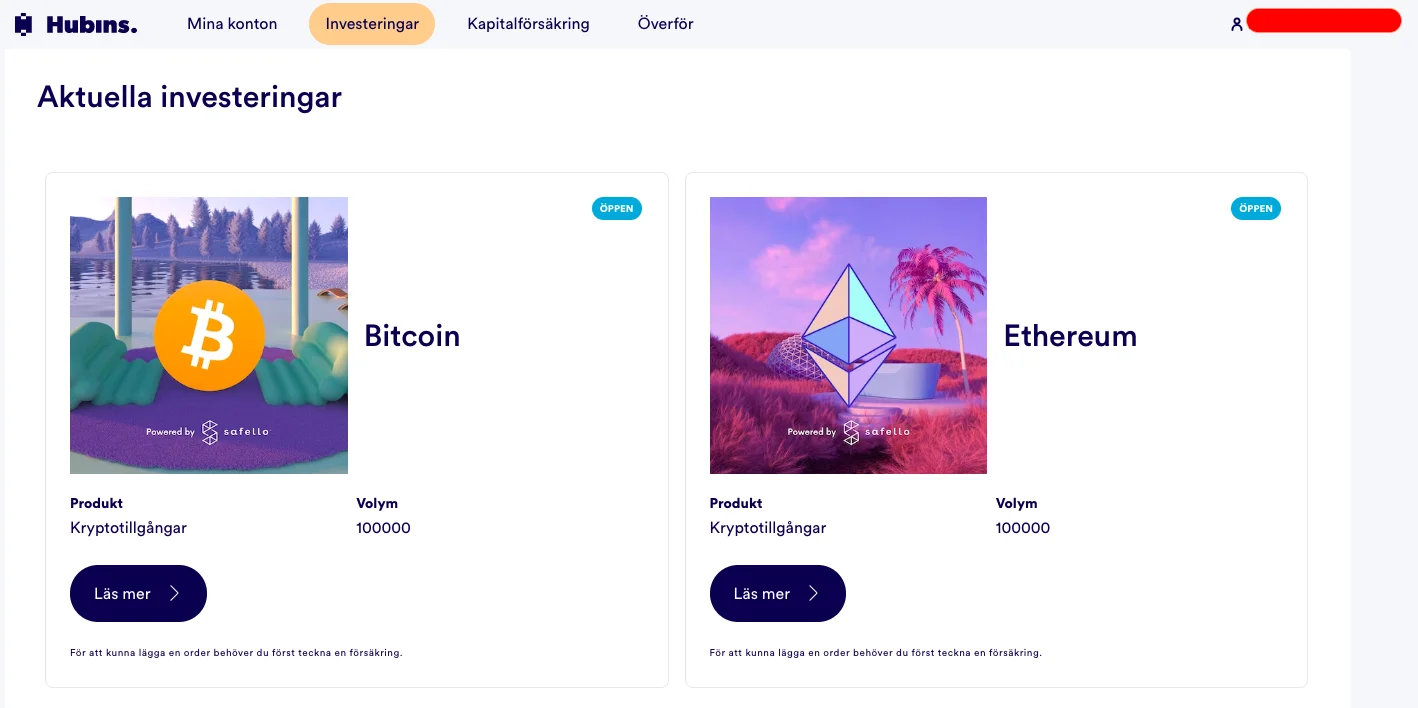This screenshot has height=708, width=1418.
Task: Click the Safello logo on Ethereum image
Action: 851,432
